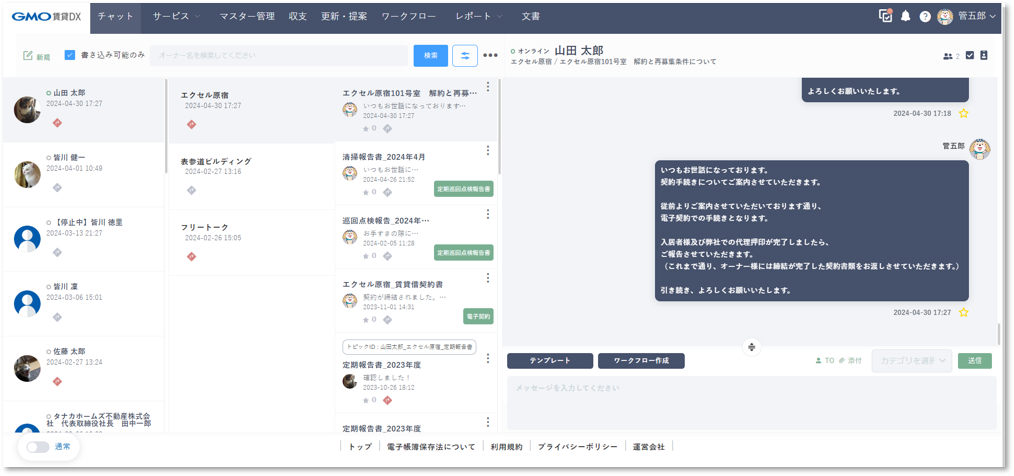
Task: Open kebab menu for エクセル原宿_賃貸借契約書 topic
Action: click(488, 278)
